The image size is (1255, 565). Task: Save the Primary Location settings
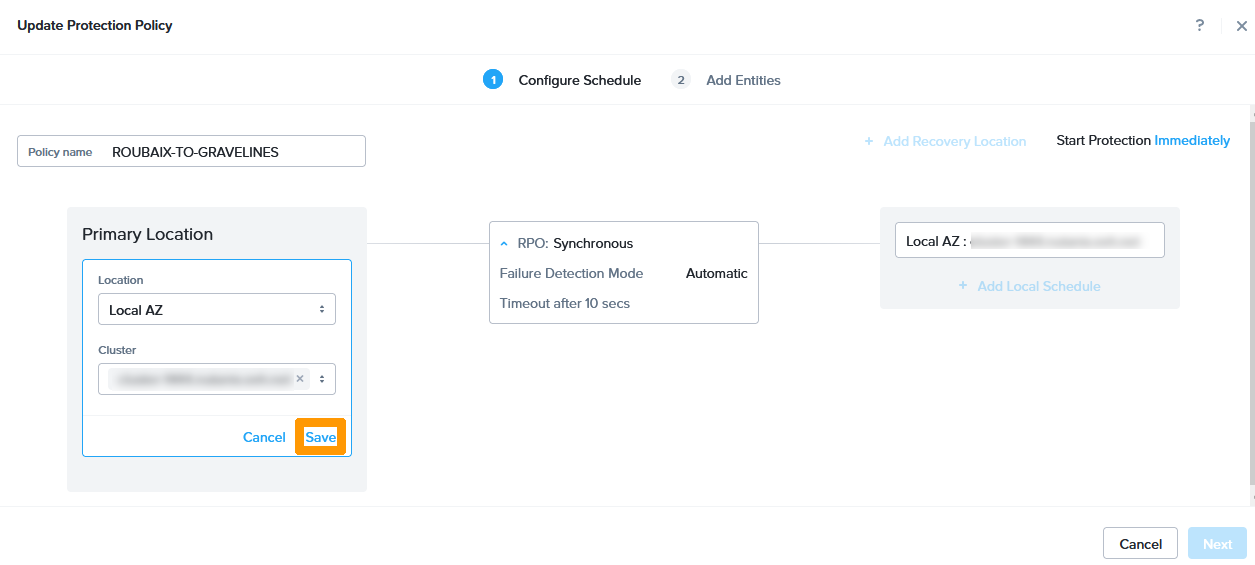(320, 437)
